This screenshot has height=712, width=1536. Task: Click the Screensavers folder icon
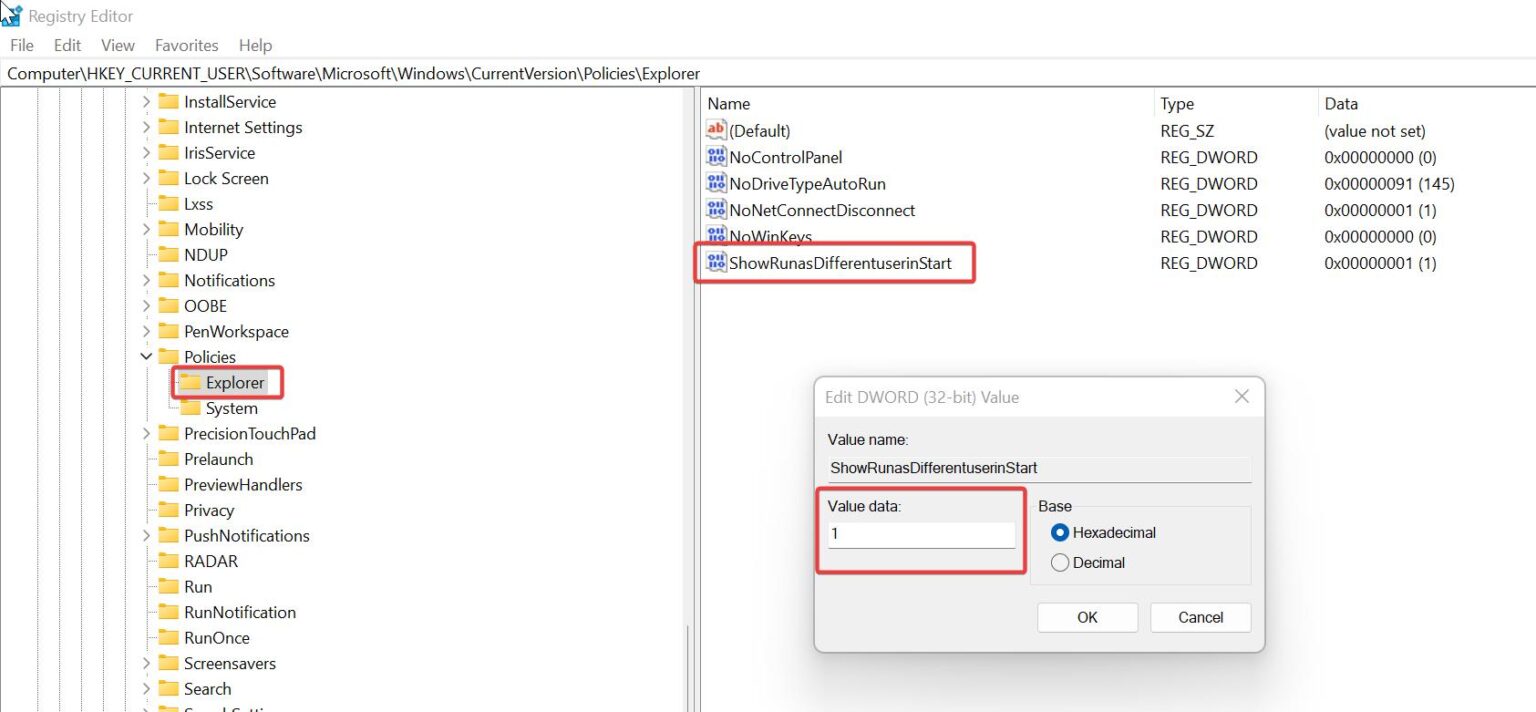168,663
